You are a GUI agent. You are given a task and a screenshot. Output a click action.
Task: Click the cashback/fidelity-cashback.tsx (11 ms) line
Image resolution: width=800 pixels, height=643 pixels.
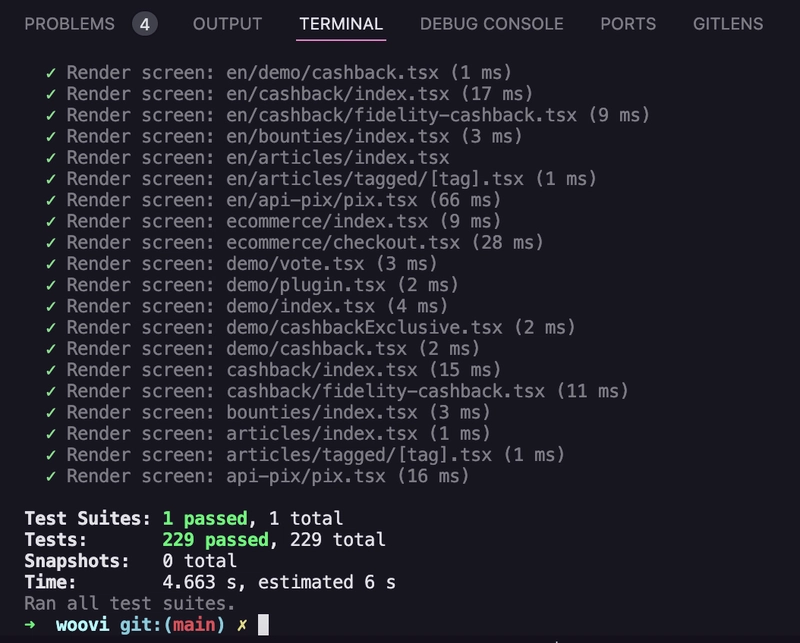coord(337,391)
